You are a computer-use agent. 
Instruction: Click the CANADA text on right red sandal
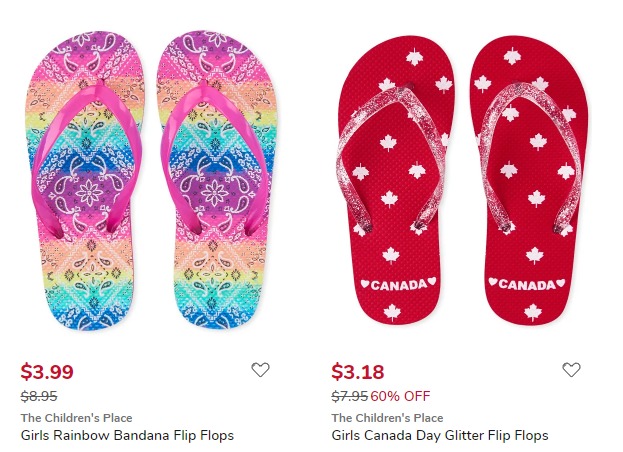click(526, 284)
